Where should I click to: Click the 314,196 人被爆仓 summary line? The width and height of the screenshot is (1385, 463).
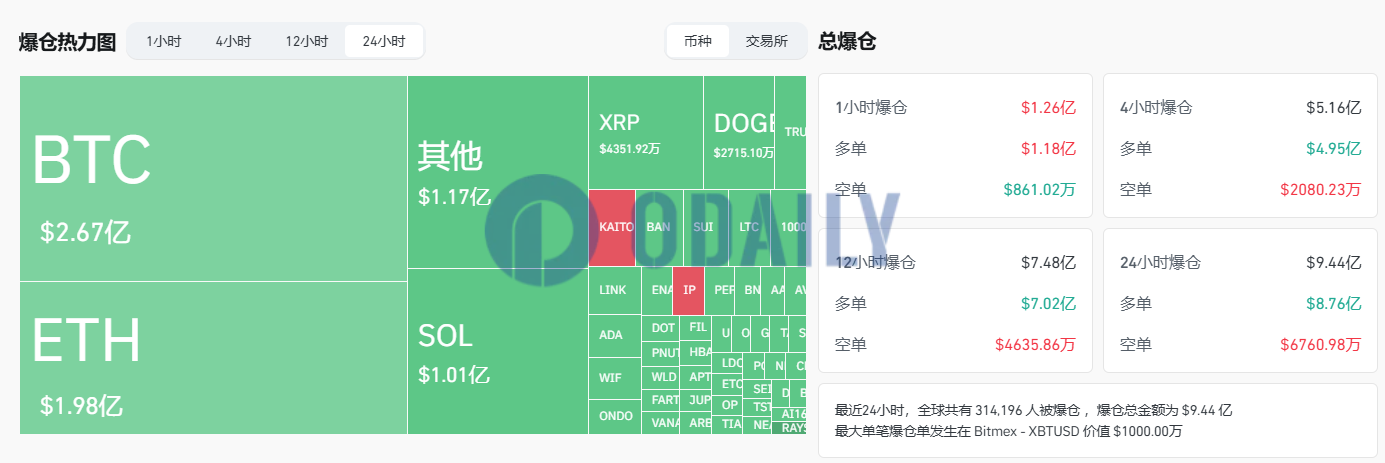click(1033, 410)
